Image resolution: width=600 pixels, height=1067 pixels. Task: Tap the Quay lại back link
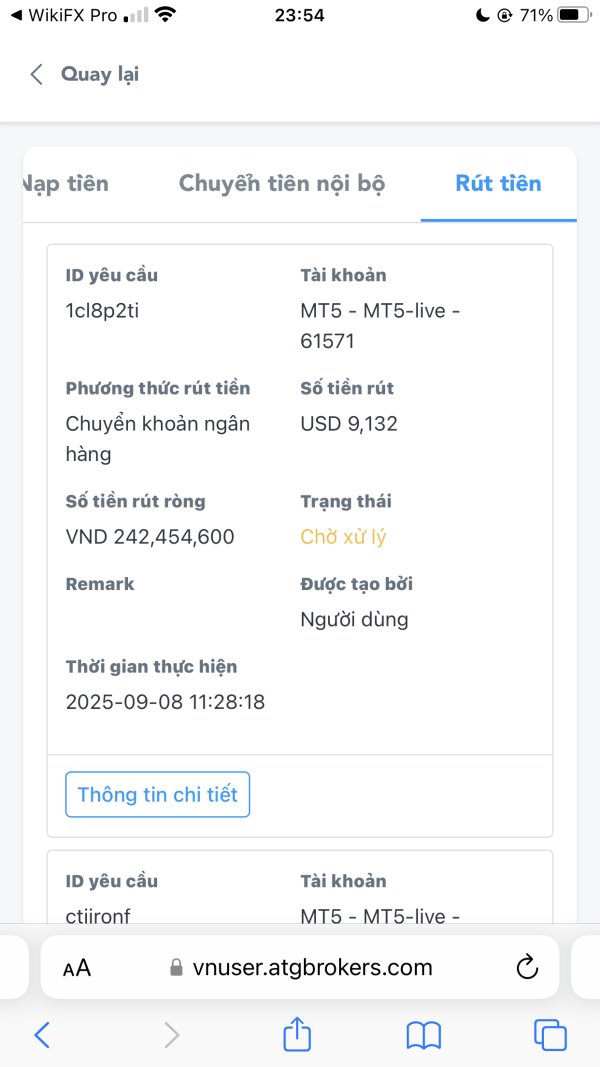coord(100,74)
